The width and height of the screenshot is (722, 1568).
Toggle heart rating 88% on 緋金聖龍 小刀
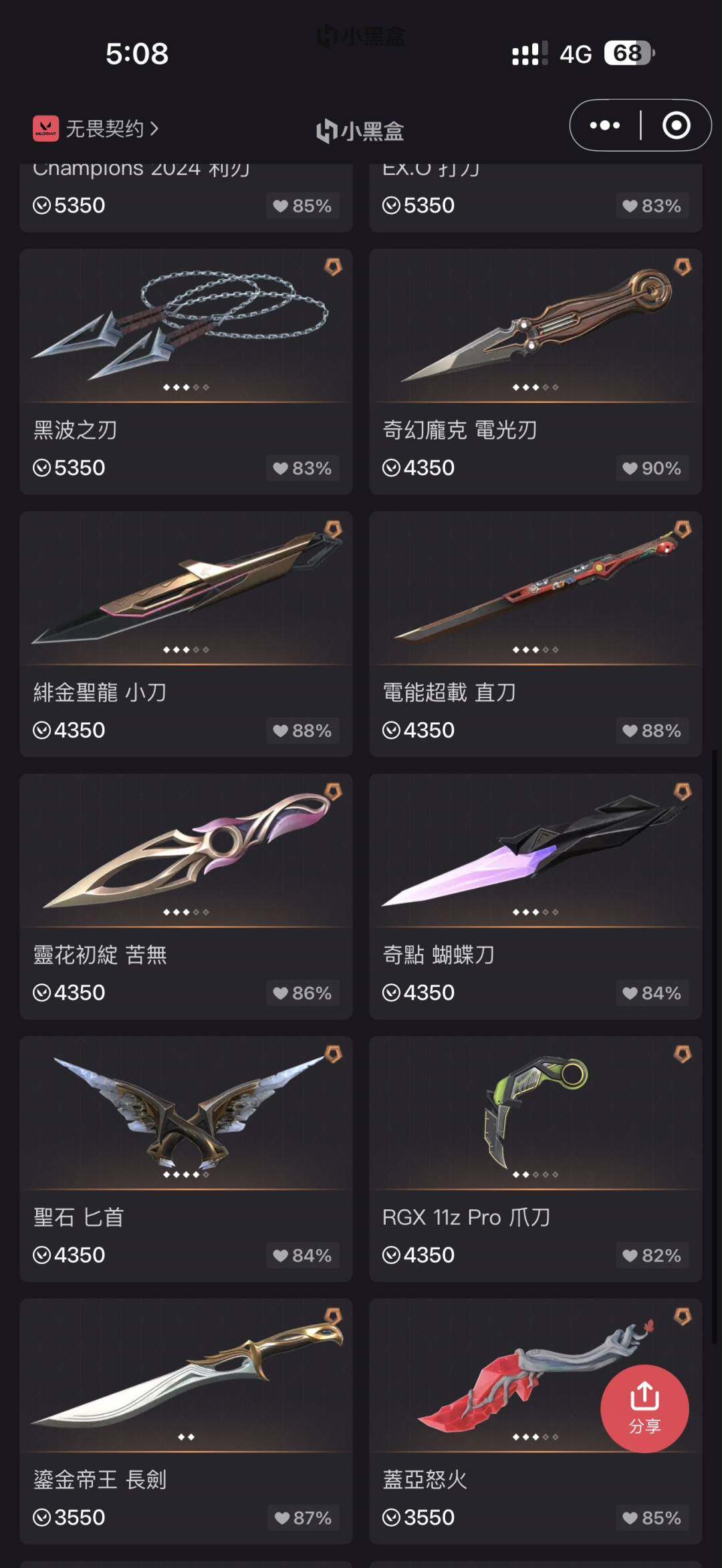[x=302, y=731]
